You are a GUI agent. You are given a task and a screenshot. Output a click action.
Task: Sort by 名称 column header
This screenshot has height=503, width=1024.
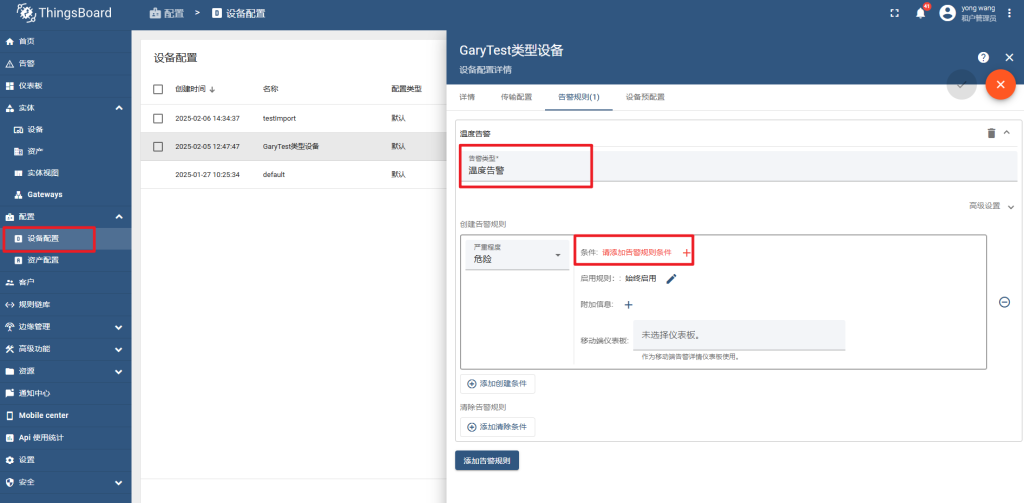[270, 89]
